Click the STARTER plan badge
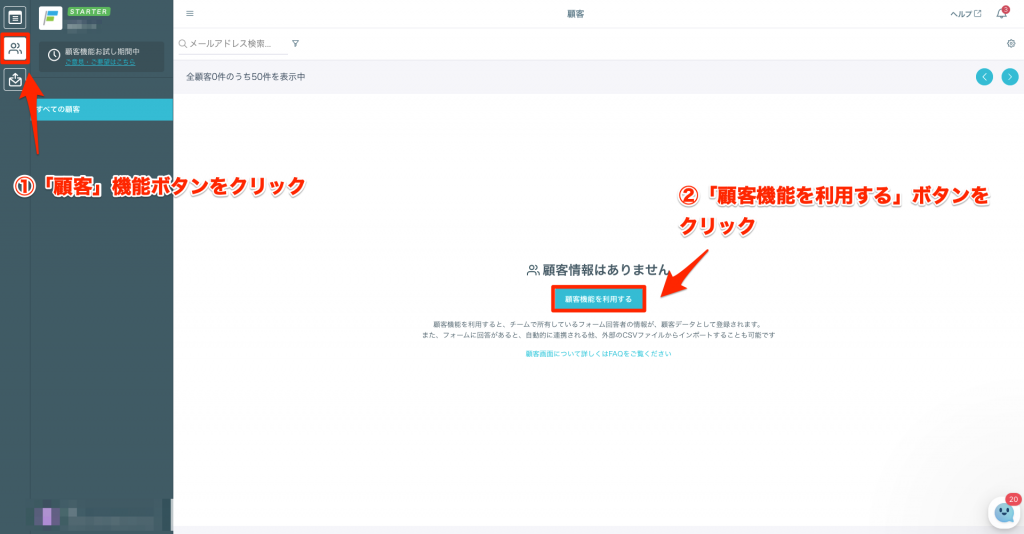Image resolution: width=1024 pixels, height=534 pixels. pyautogui.click(x=88, y=12)
